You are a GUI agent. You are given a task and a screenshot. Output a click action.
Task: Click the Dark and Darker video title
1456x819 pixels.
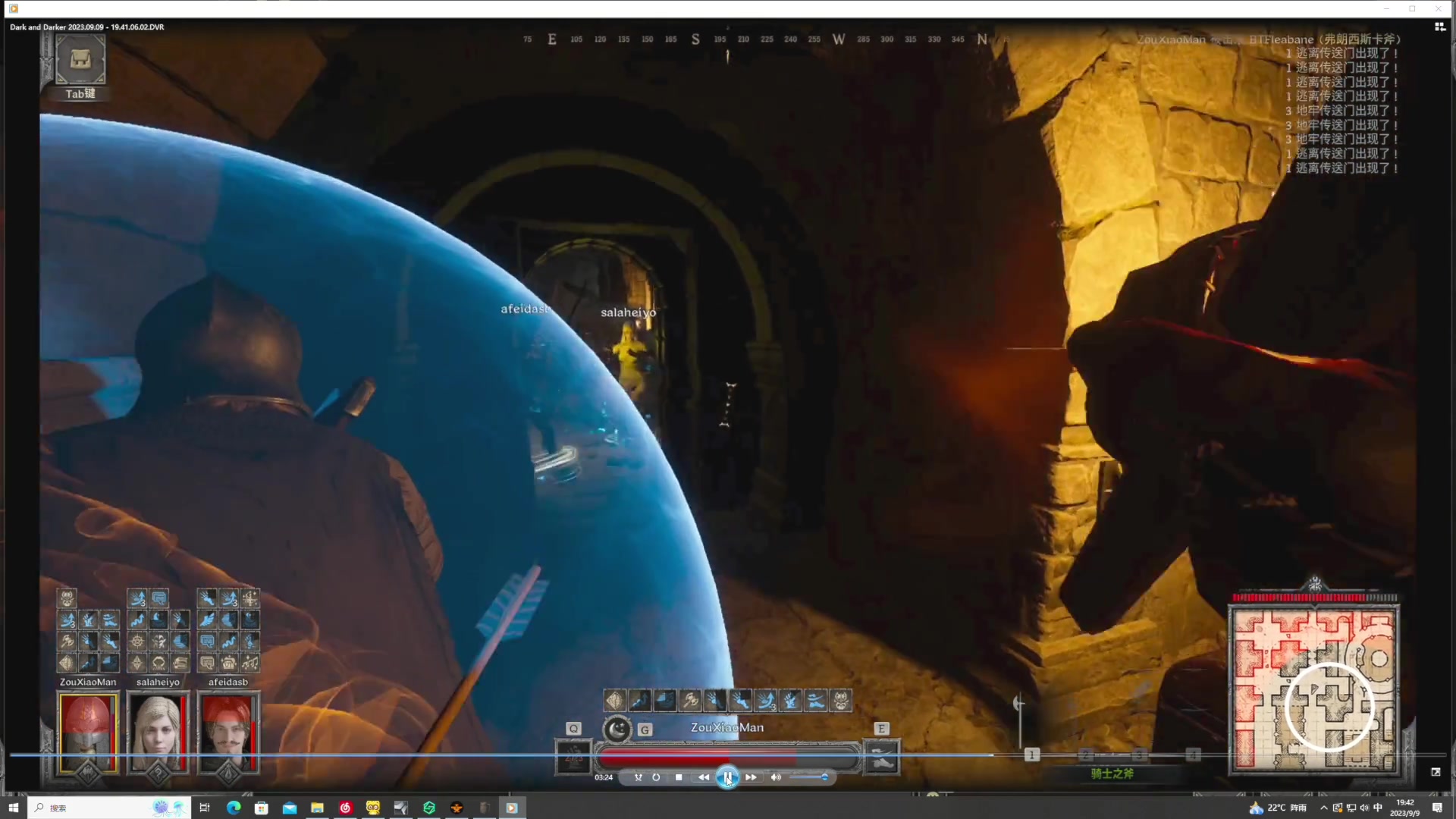[86, 27]
